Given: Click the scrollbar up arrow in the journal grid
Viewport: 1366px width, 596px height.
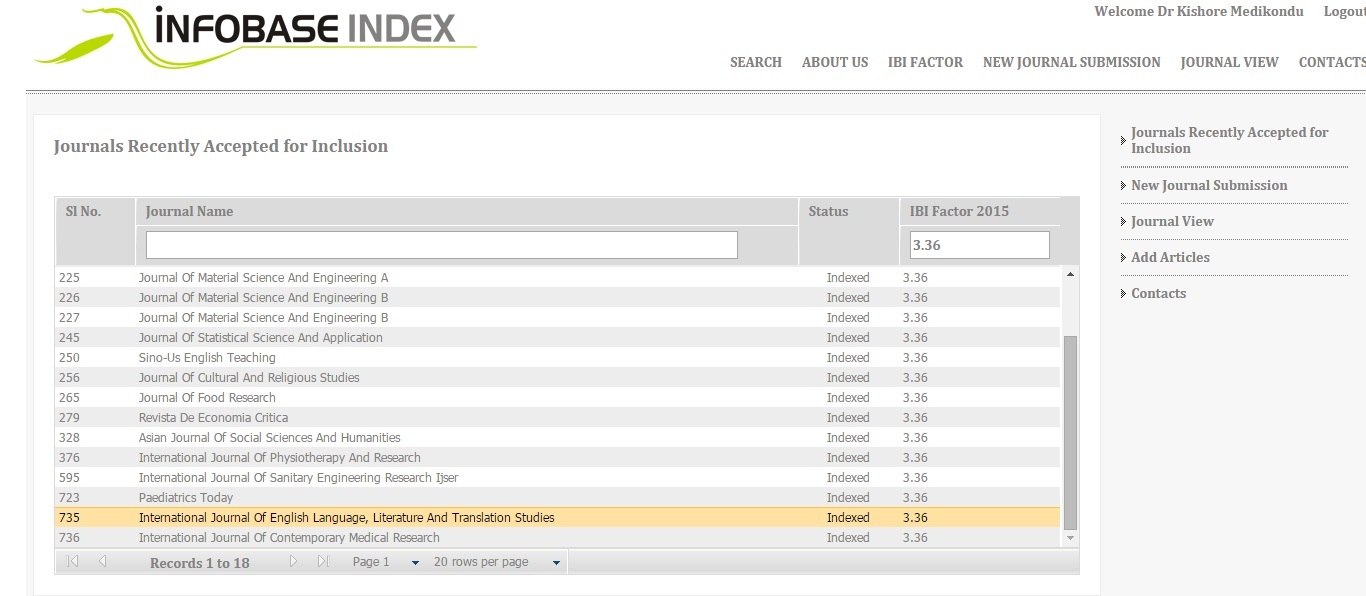Looking at the screenshot, I should (1071, 274).
